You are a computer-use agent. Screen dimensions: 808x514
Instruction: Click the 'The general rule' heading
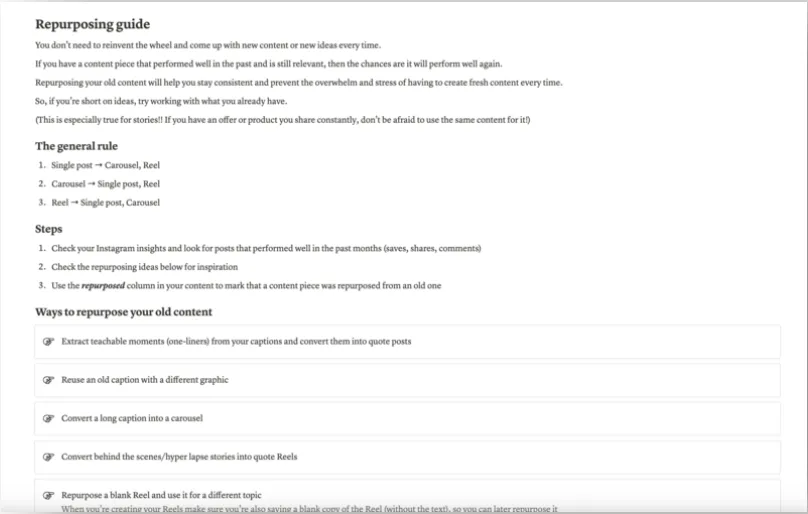coord(76,146)
